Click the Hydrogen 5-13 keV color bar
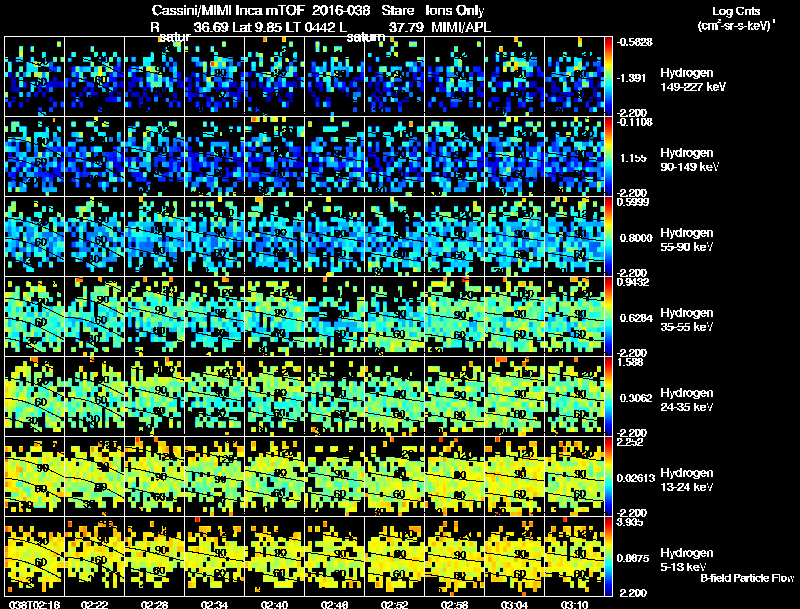This screenshot has height=609, width=800. tap(608, 556)
